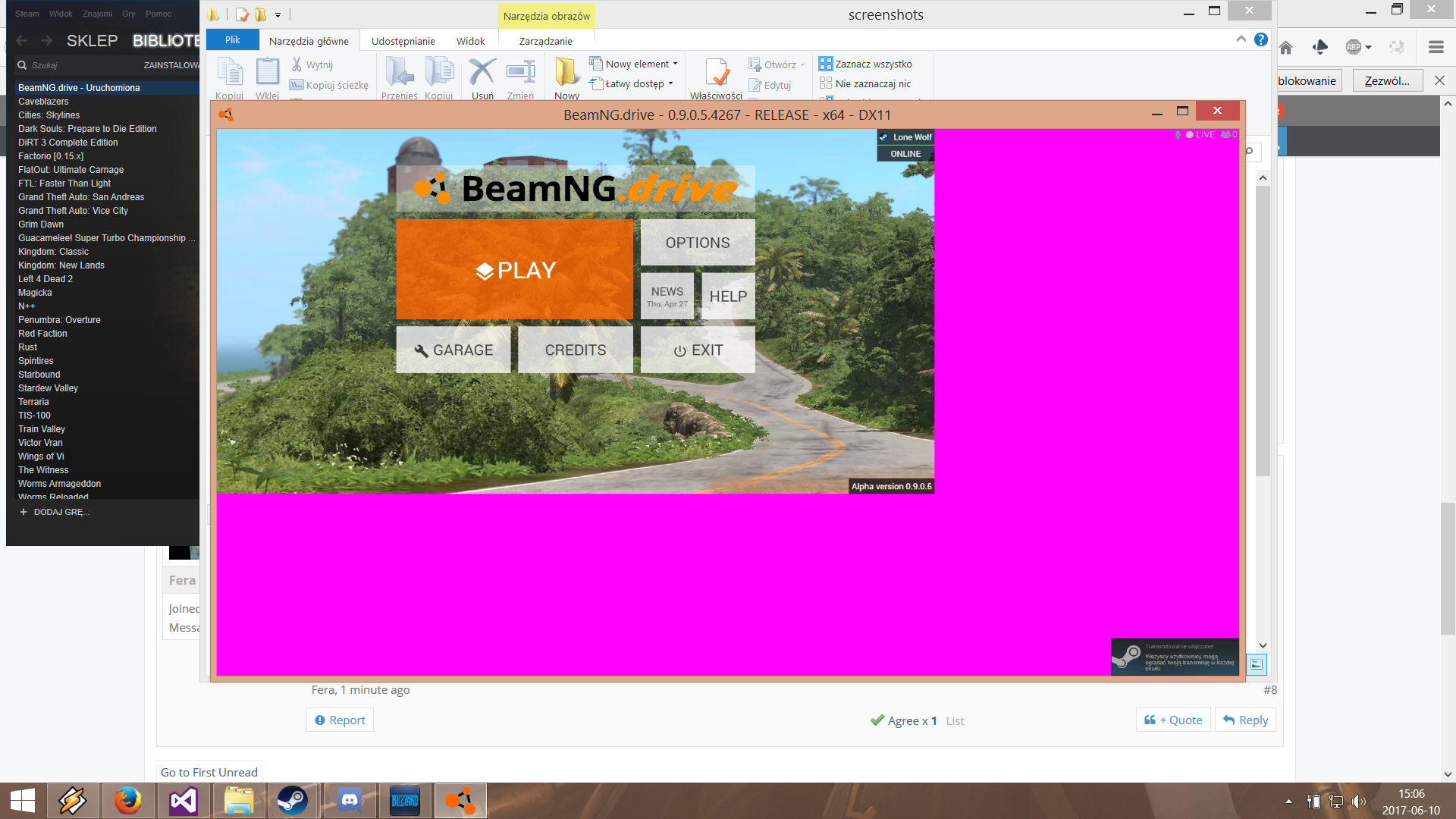1456x819 pixels.
Task: Open Widok menu in Steam window
Action: [61, 14]
